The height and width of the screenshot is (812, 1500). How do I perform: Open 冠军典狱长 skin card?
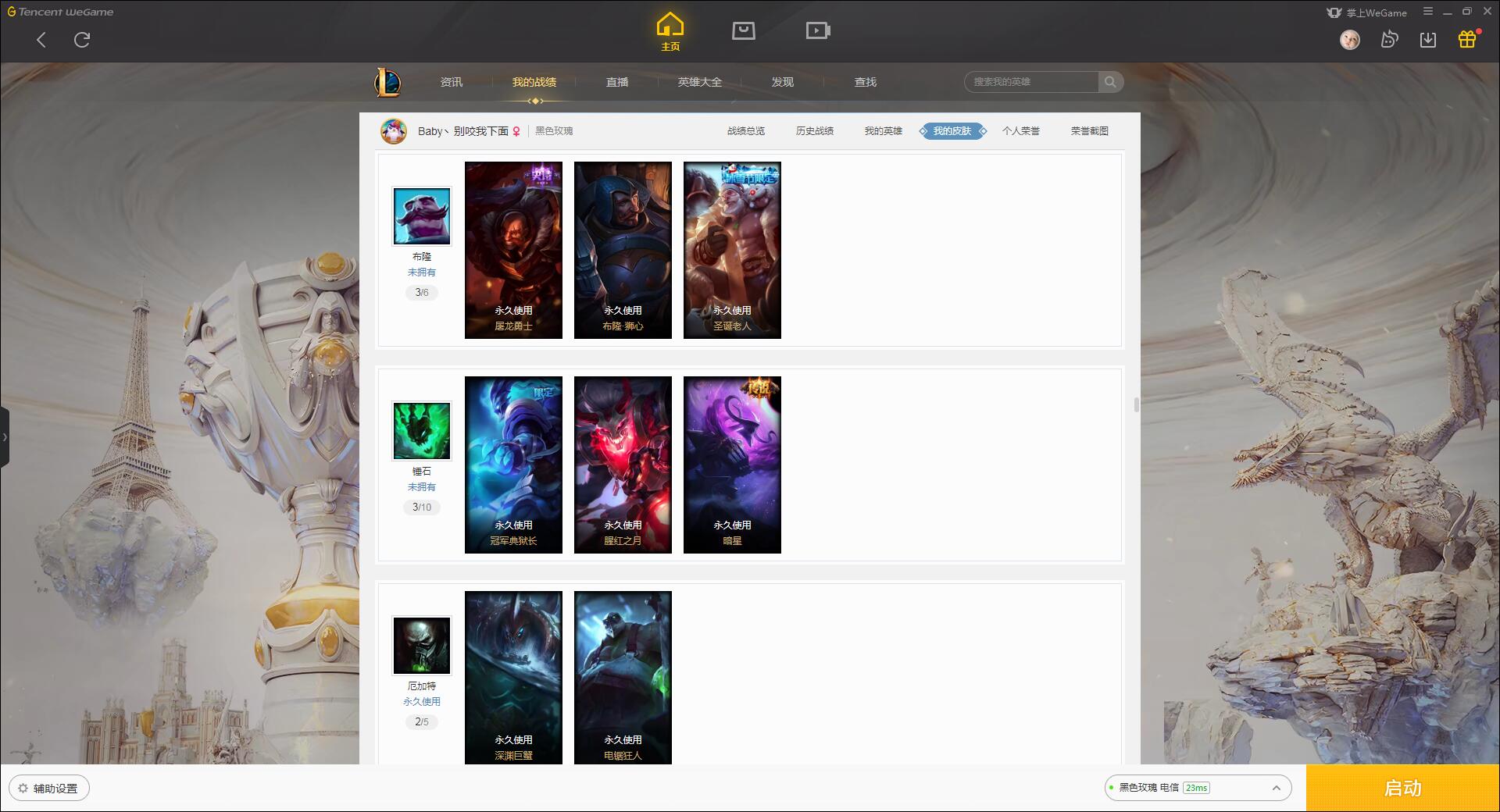(x=513, y=465)
